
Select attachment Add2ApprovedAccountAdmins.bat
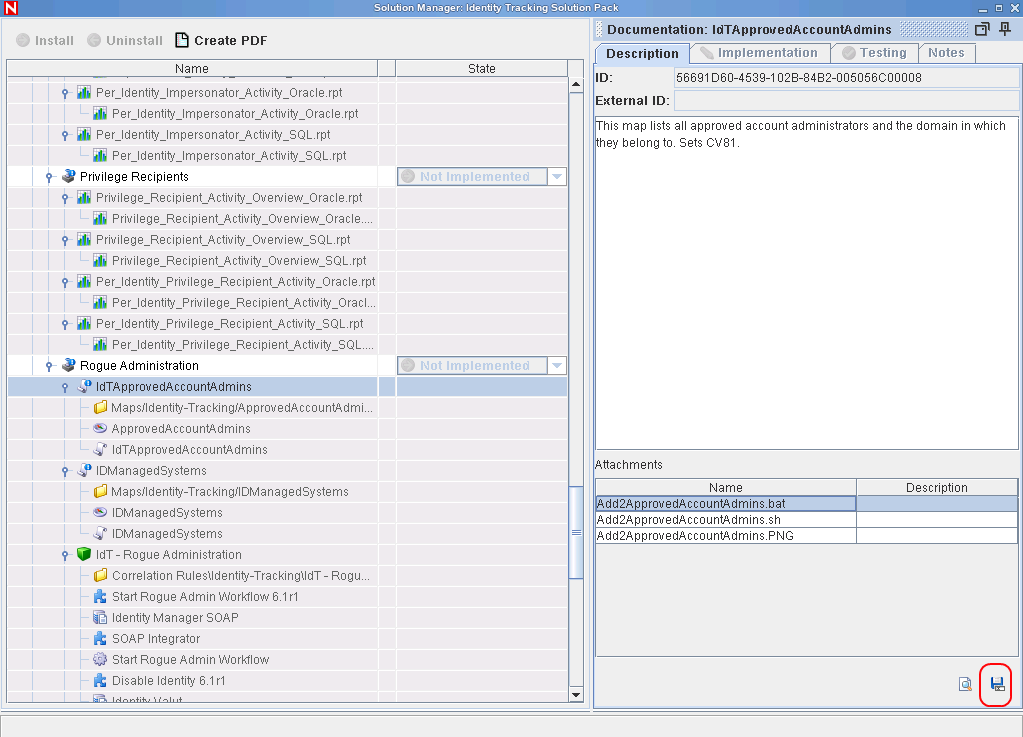tap(725, 504)
